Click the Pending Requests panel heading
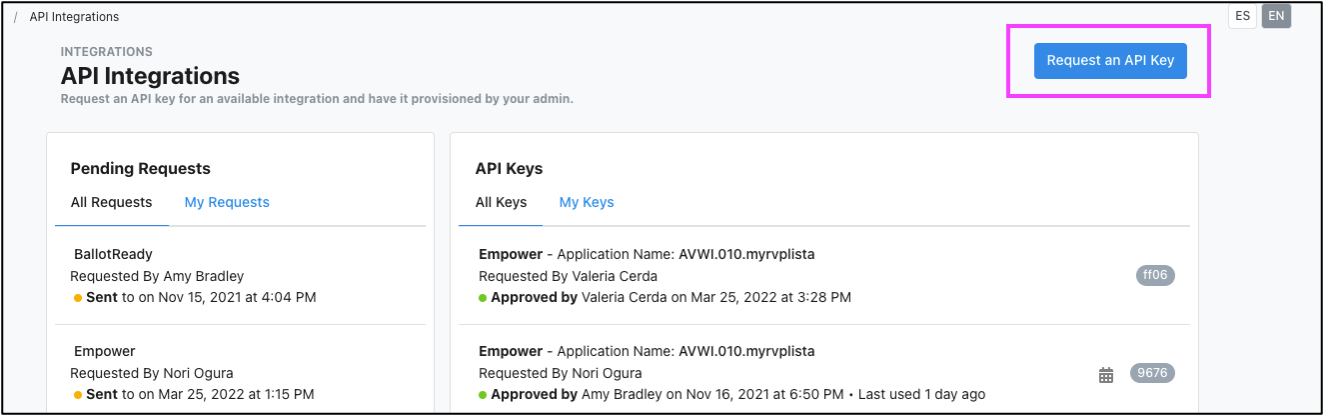 [140, 169]
